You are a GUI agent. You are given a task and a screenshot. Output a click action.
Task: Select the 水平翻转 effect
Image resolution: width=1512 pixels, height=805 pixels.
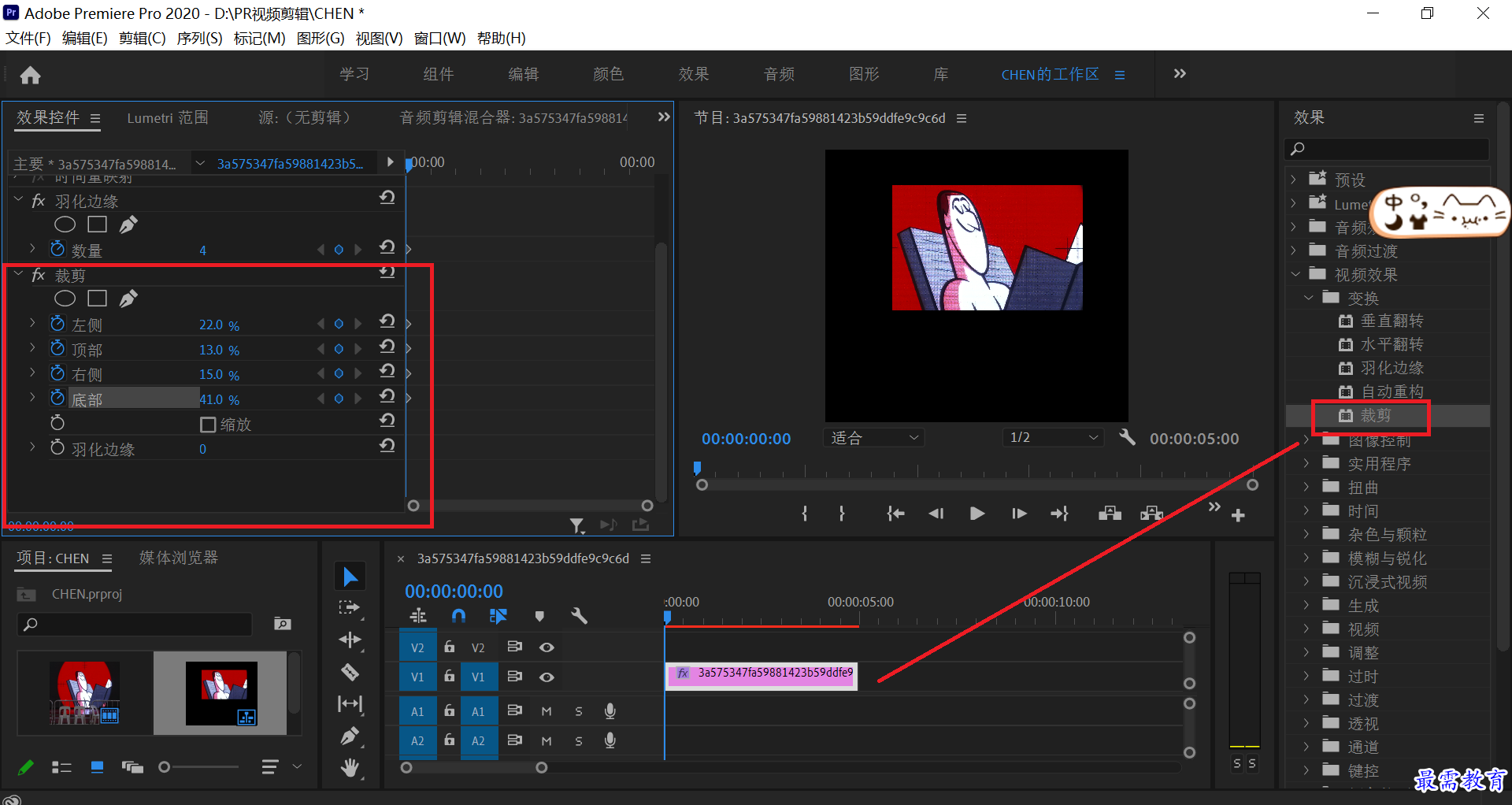(x=1392, y=344)
